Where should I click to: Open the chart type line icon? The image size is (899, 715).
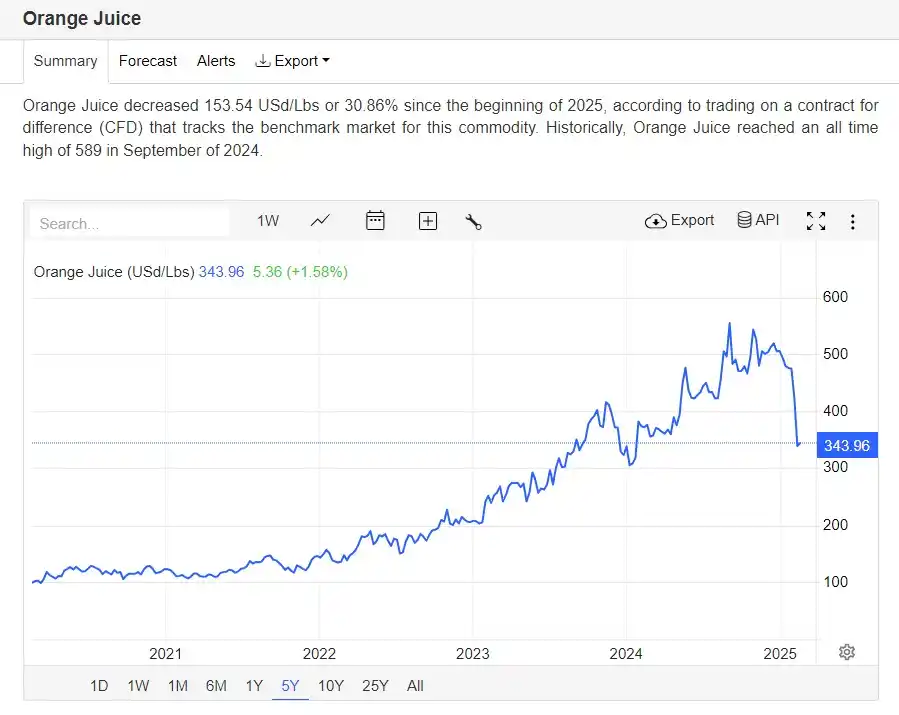320,221
